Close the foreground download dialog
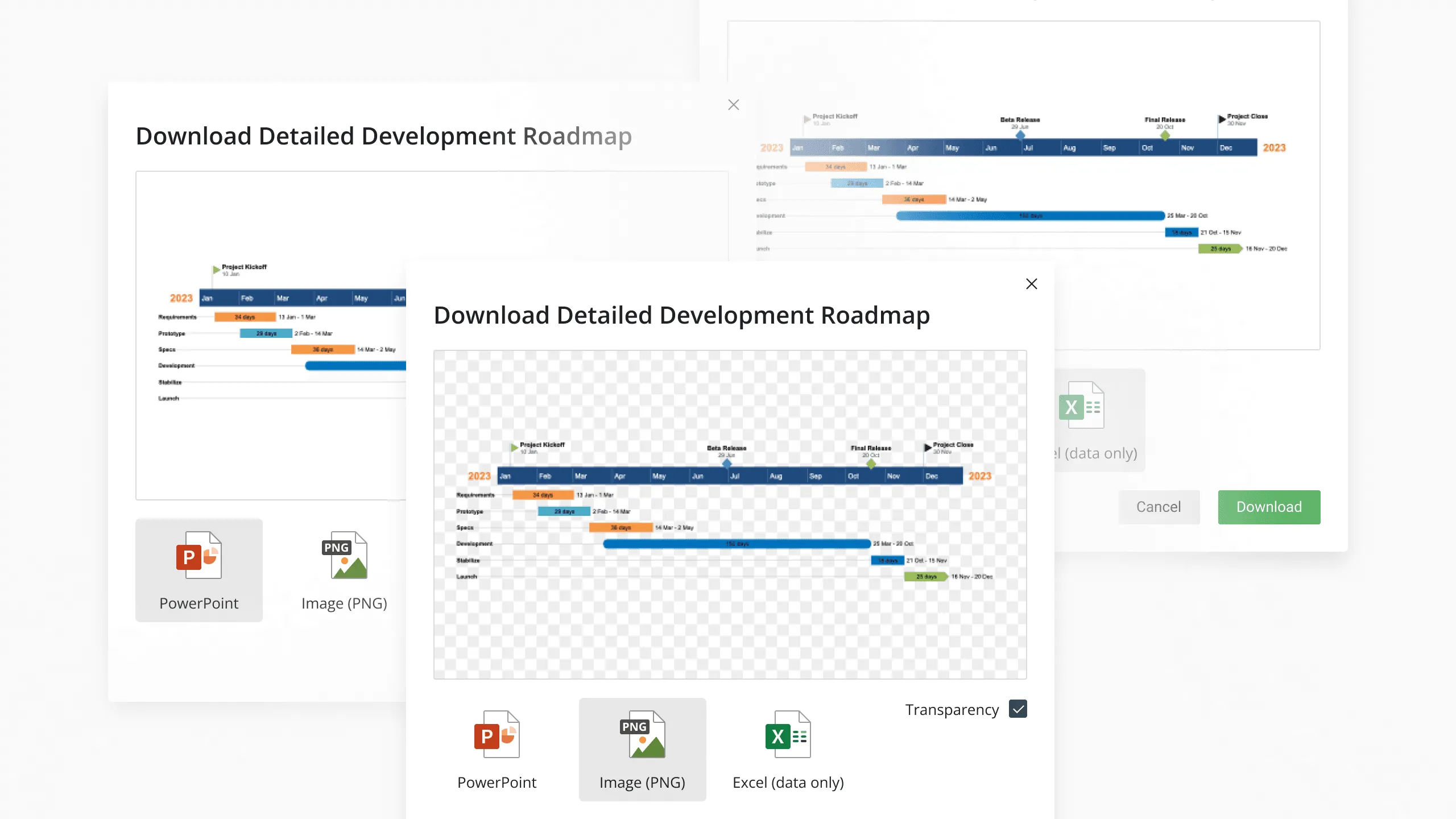Viewport: 1456px width, 819px height. coord(1031,284)
